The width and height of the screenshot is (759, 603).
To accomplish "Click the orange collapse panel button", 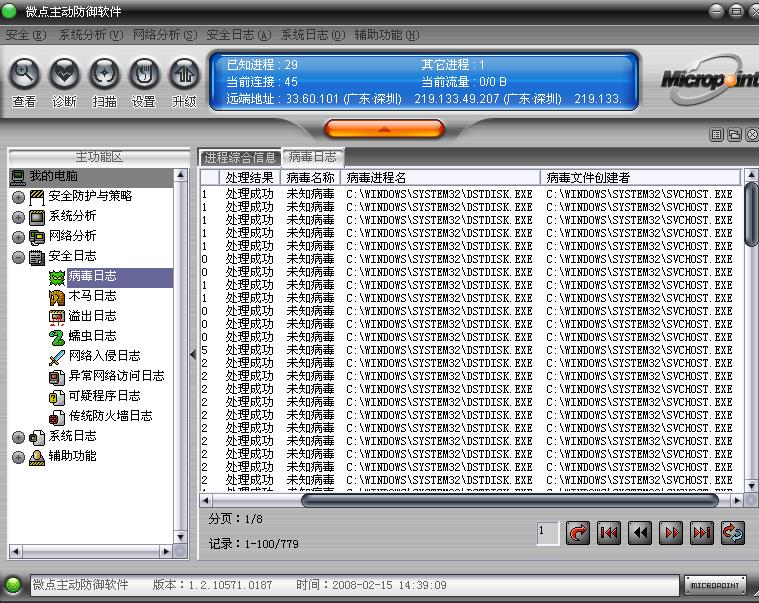I will tap(384, 129).
